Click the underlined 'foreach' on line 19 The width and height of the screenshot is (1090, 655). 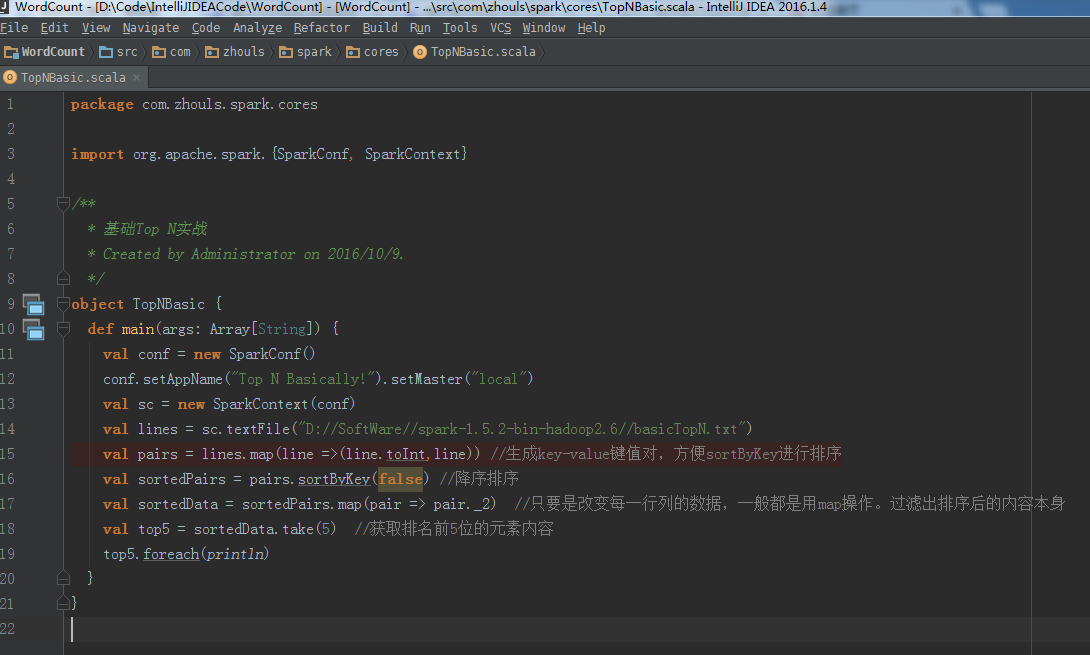pos(171,554)
